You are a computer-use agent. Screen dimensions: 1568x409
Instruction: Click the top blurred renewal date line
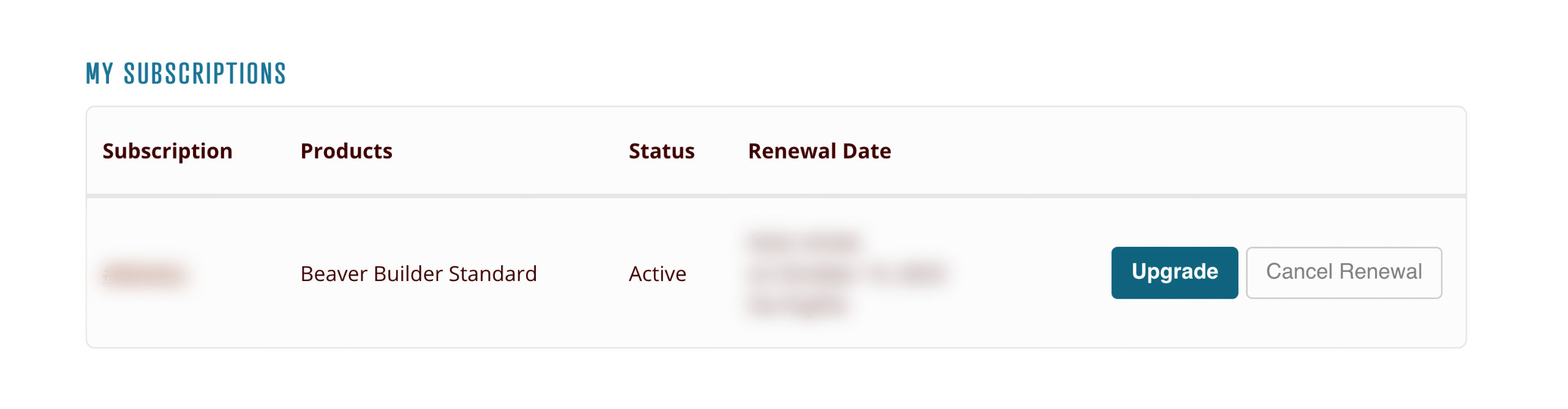pos(804,242)
